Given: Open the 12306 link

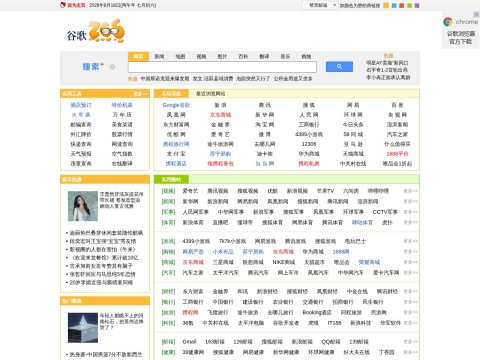Looking at the screenshot, I should [309, 144].
